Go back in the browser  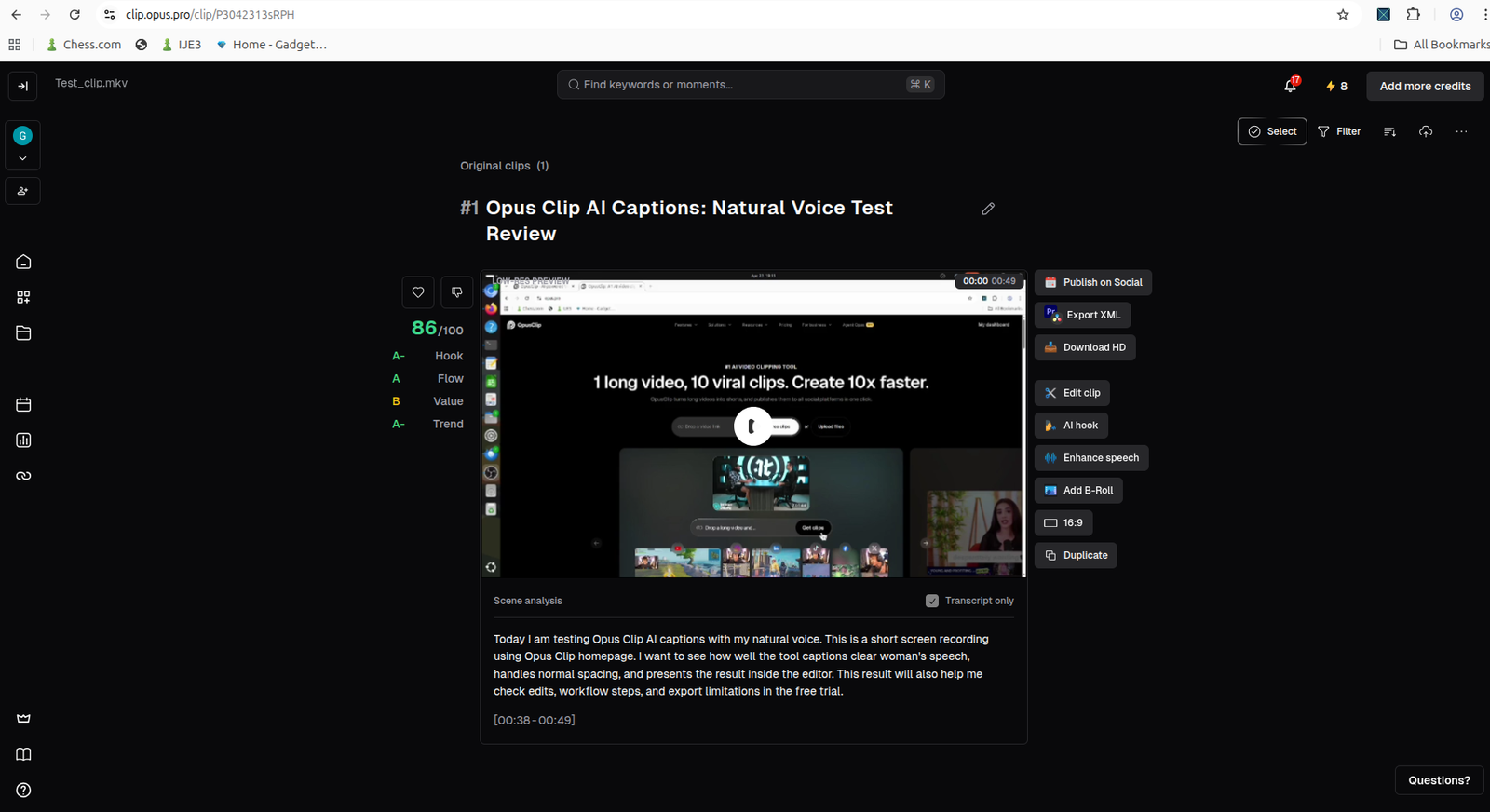coord(16,15)
